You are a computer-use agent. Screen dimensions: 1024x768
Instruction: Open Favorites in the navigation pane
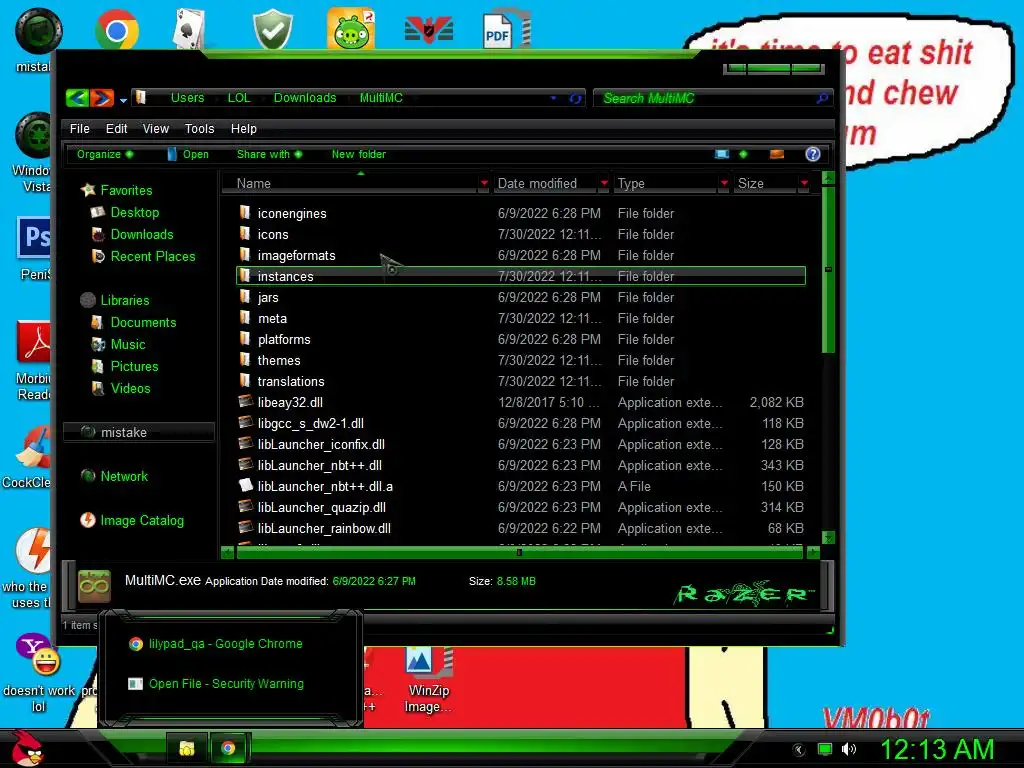coord(126,191)
